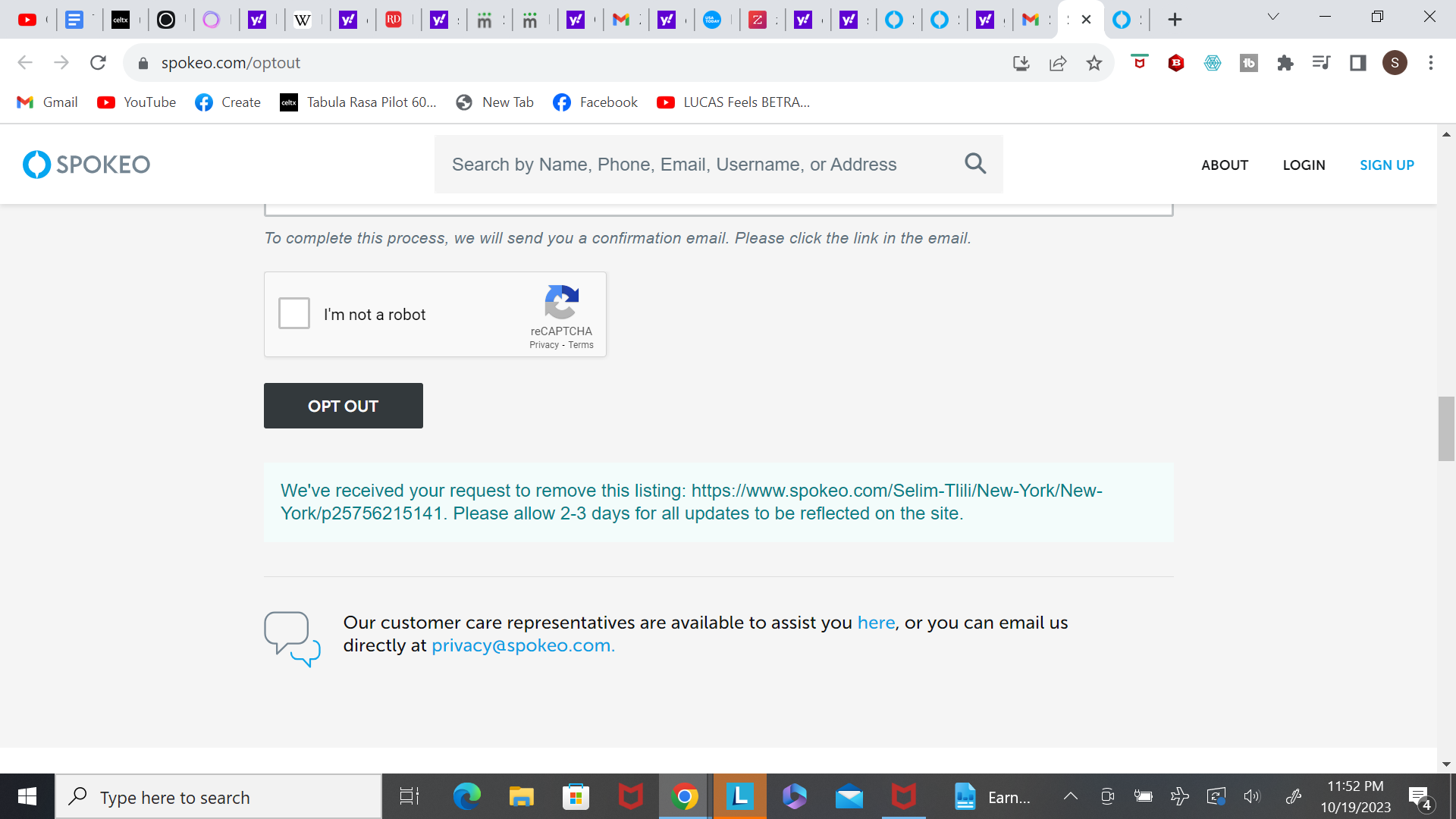
Task: Open the Windows Start menu
Action: (x=27, y=796)
